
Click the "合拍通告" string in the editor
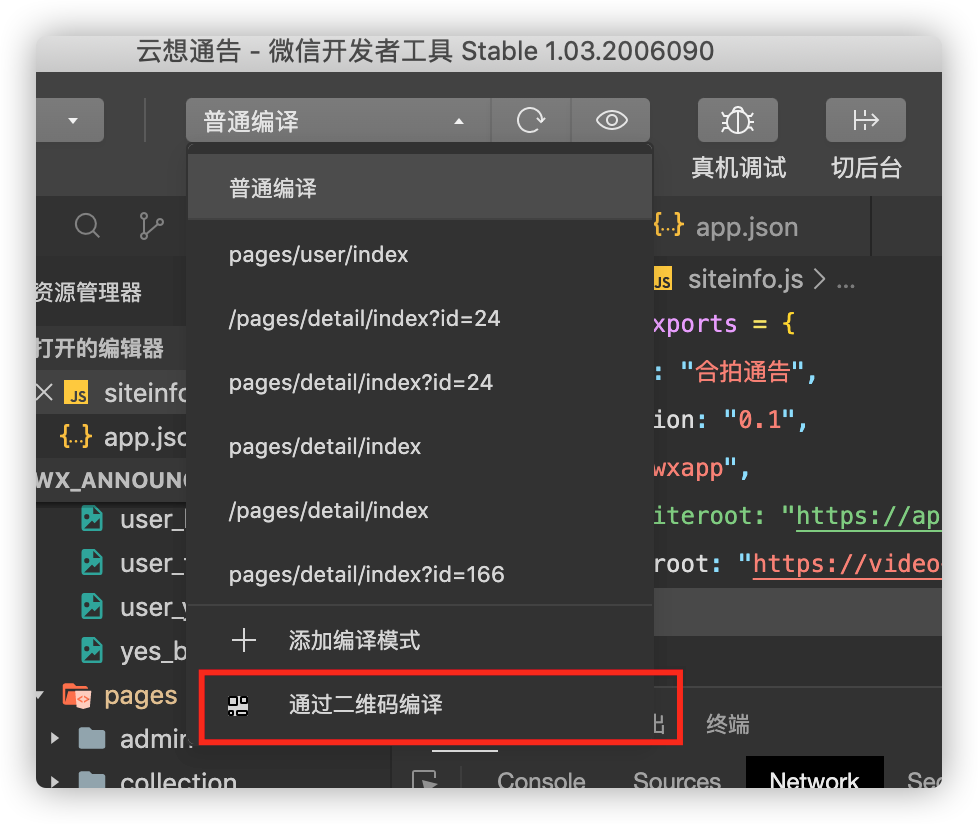point(742,372)
